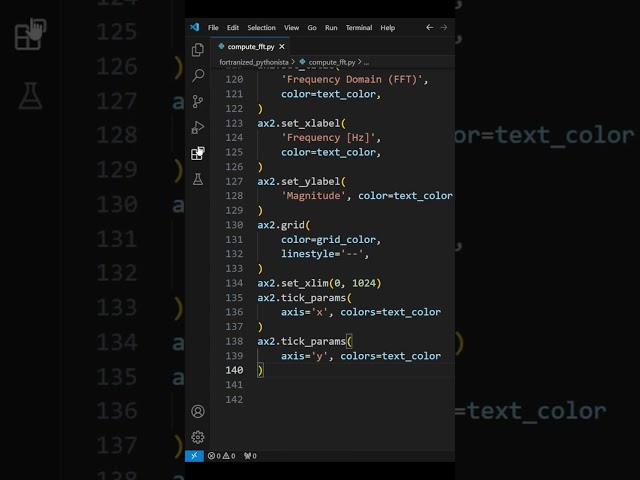Place cursor on empty line 141
The height and width of the screenshot is (480, 640).
click(x=355, y=385)
